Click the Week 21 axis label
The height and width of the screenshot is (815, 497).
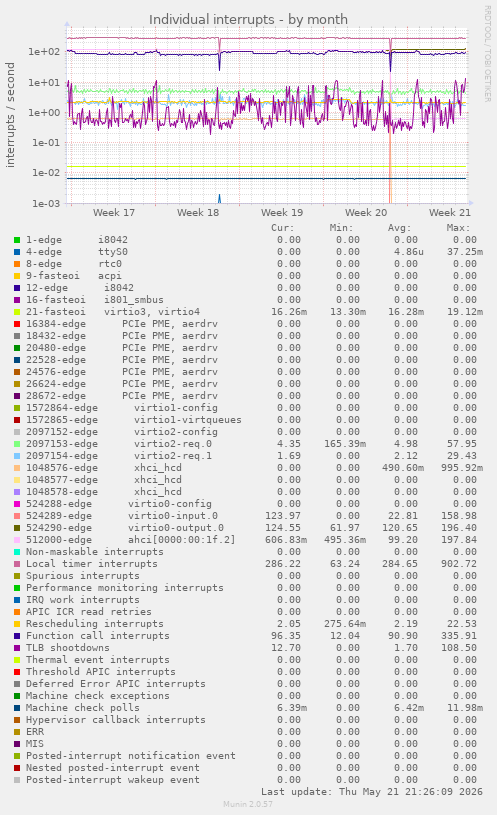450,213
